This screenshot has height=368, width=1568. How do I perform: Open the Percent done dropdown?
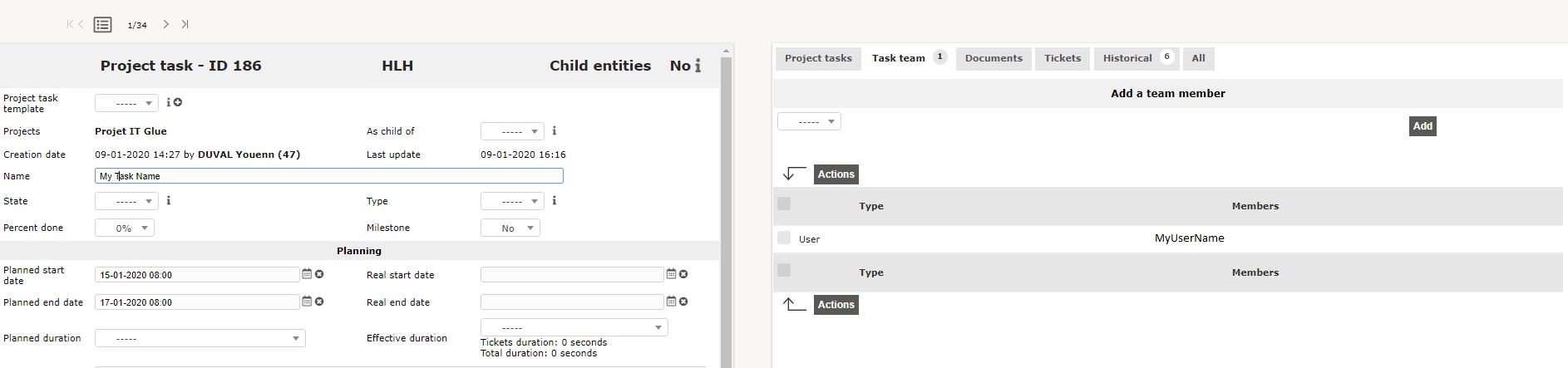point(125,228)
